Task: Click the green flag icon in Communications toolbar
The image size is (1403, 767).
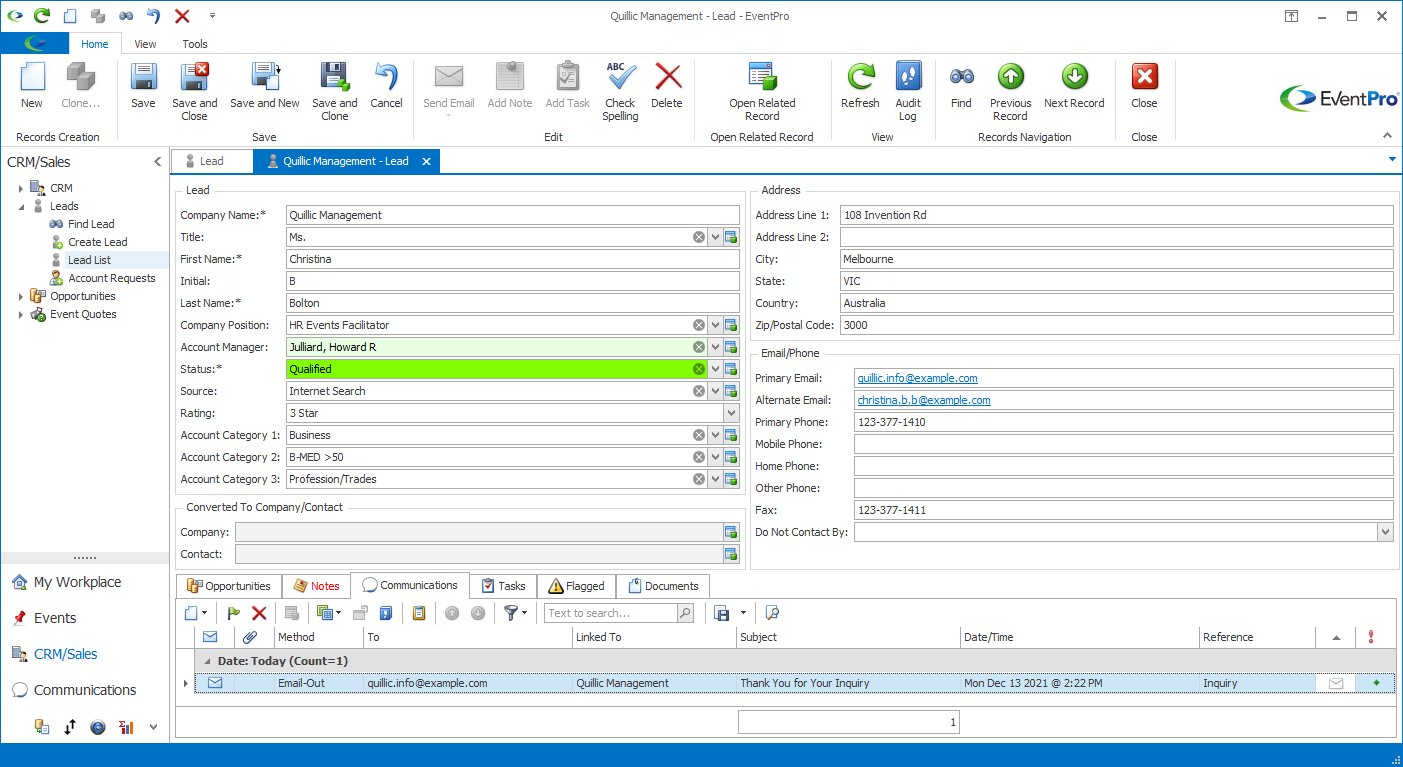Action: tap(234, 613)
